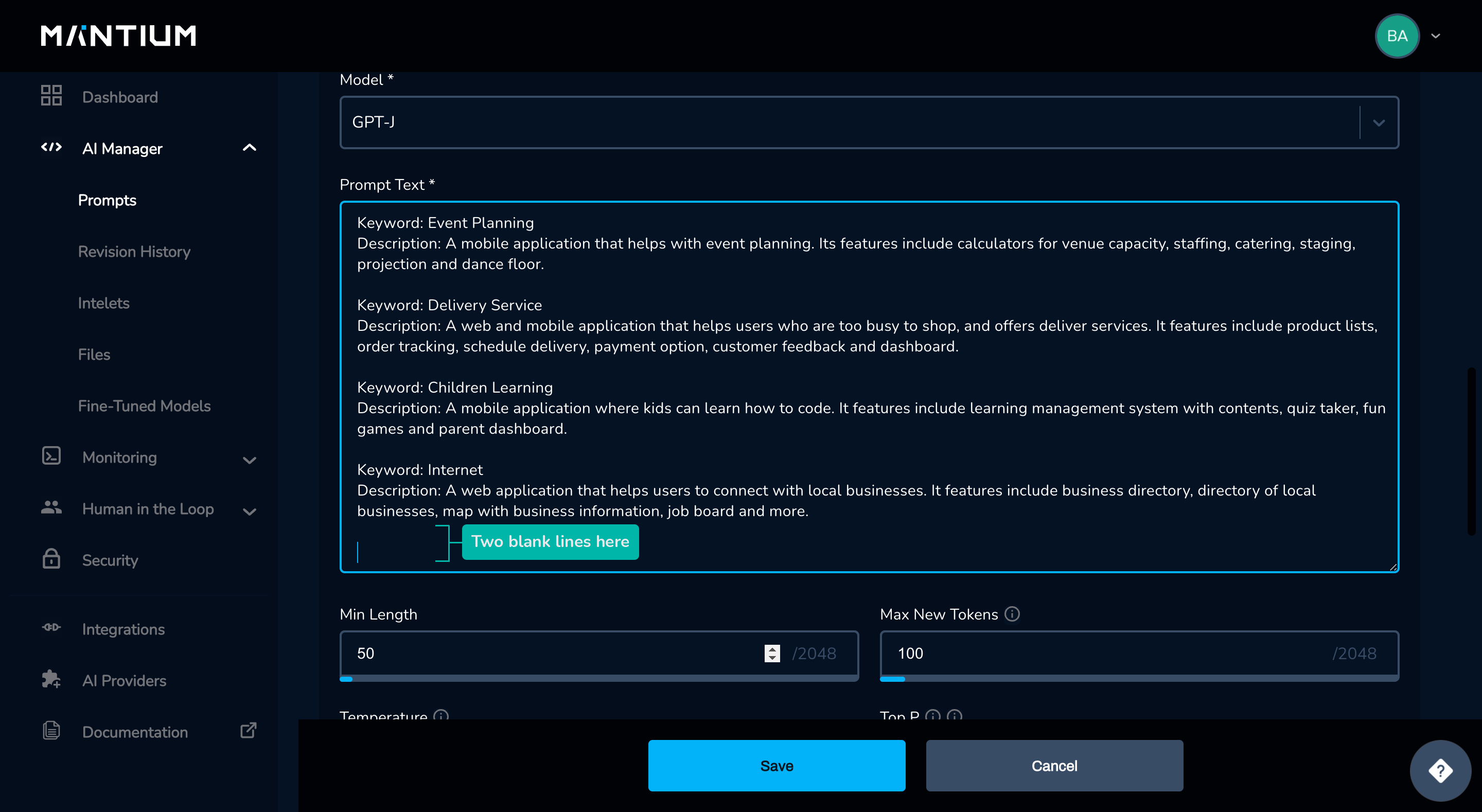
Task: Open Documentation external link icon
Action: pyautogui.click(x=248, y=731)
